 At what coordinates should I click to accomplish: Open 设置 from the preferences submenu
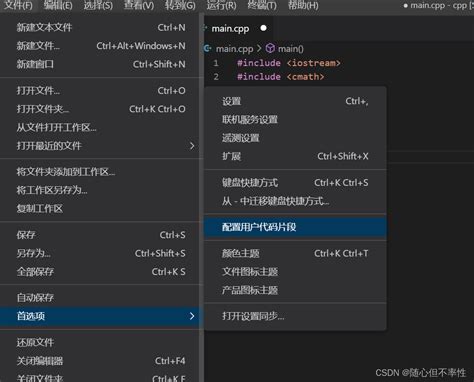click(x=295, y=101)
